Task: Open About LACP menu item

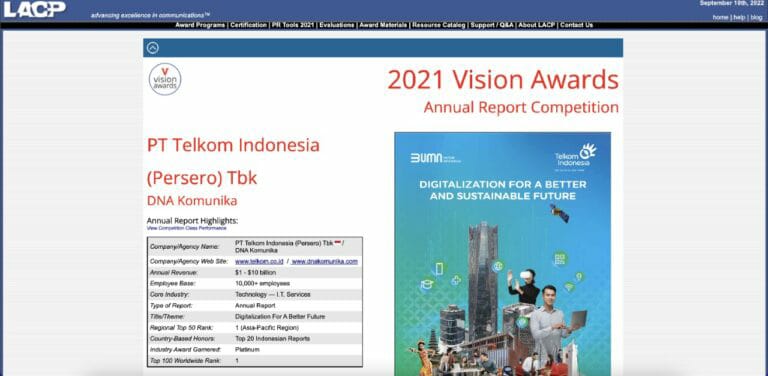Action: point(536,25)
